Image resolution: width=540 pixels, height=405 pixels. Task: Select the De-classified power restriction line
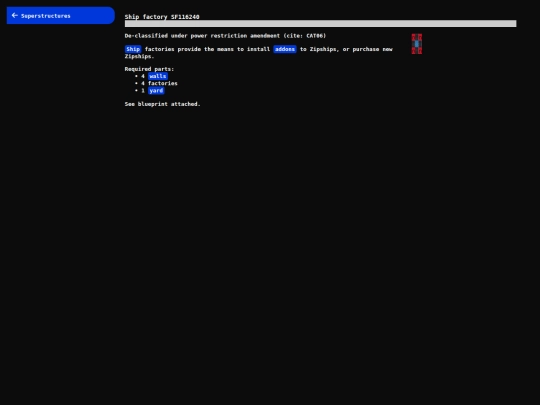[x=225, y=35]
